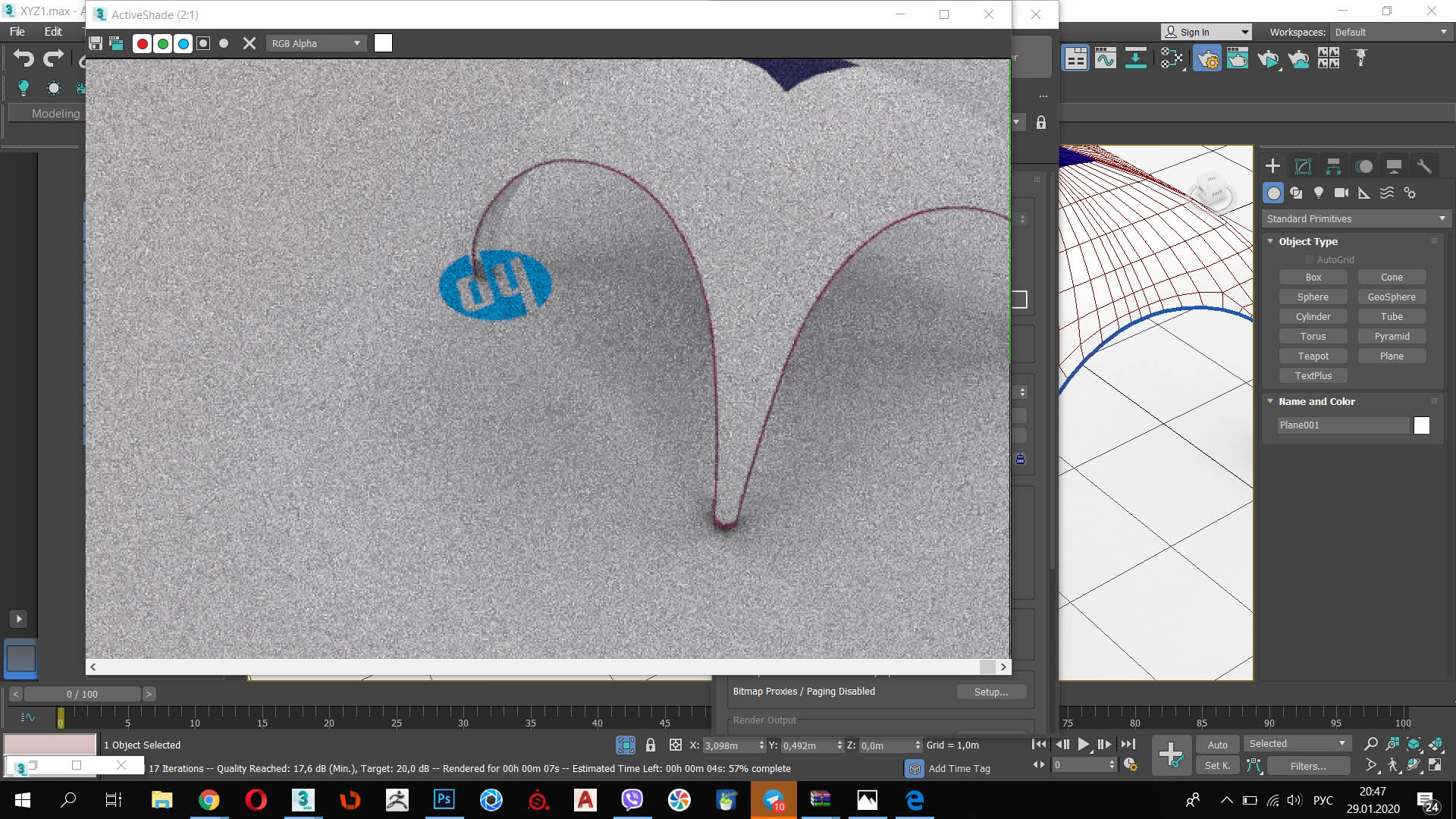
Task: Toggle the green channel in ActiveShade
Action: tap(162, 43)
